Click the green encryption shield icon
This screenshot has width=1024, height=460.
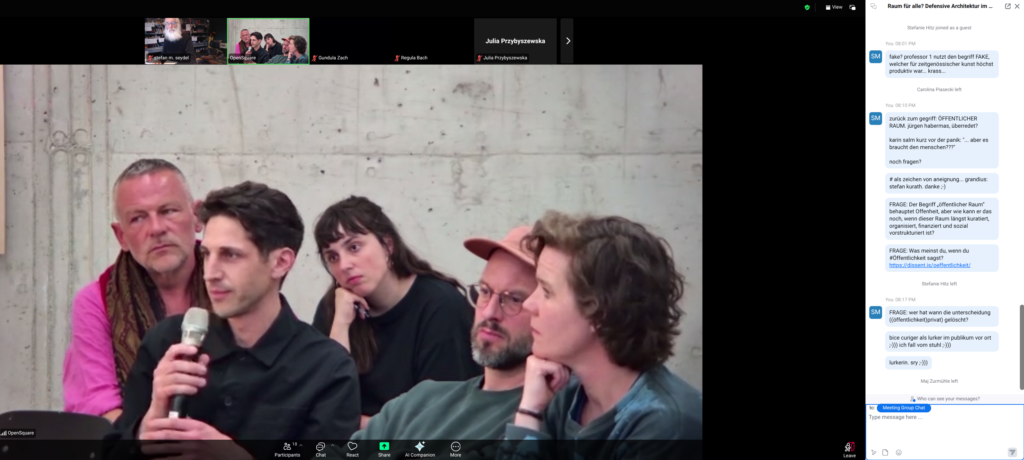click(807, 7)
